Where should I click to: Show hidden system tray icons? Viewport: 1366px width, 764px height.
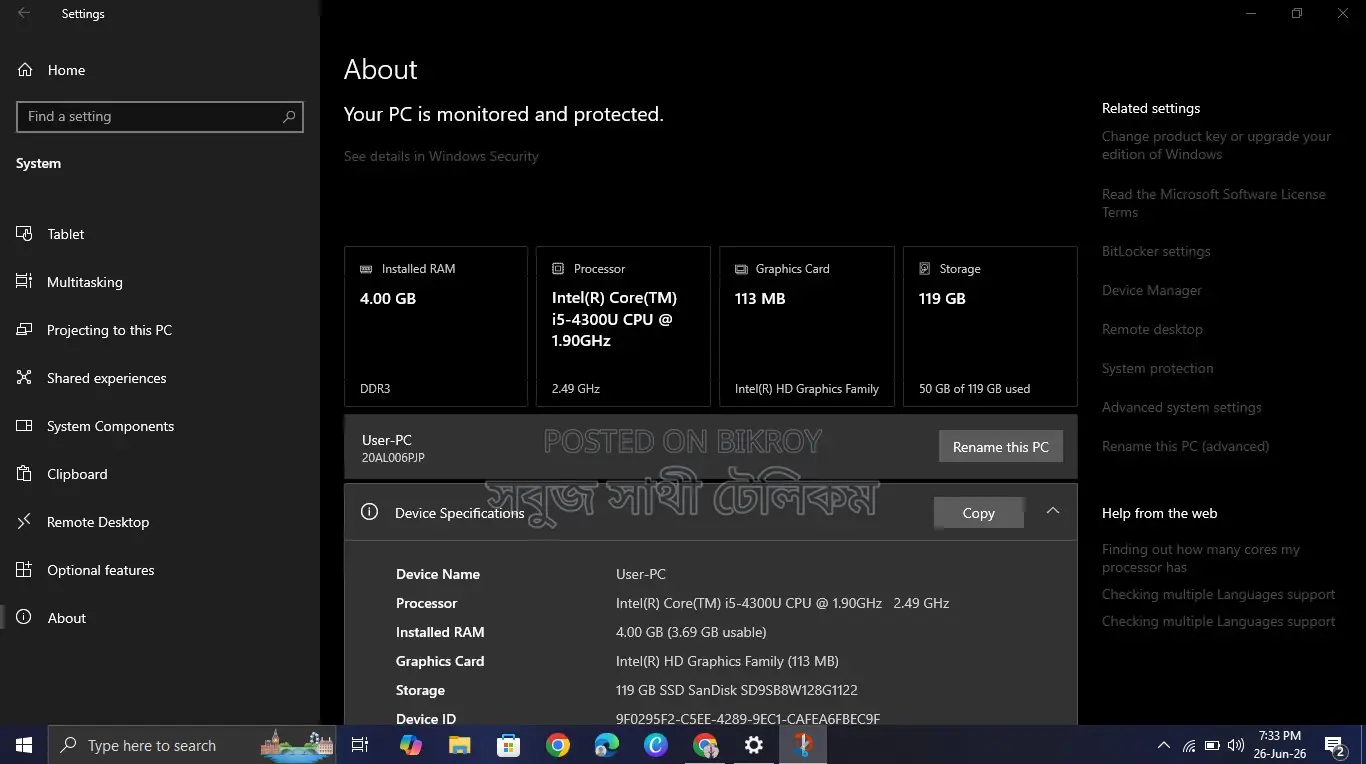coord(1163,745)
